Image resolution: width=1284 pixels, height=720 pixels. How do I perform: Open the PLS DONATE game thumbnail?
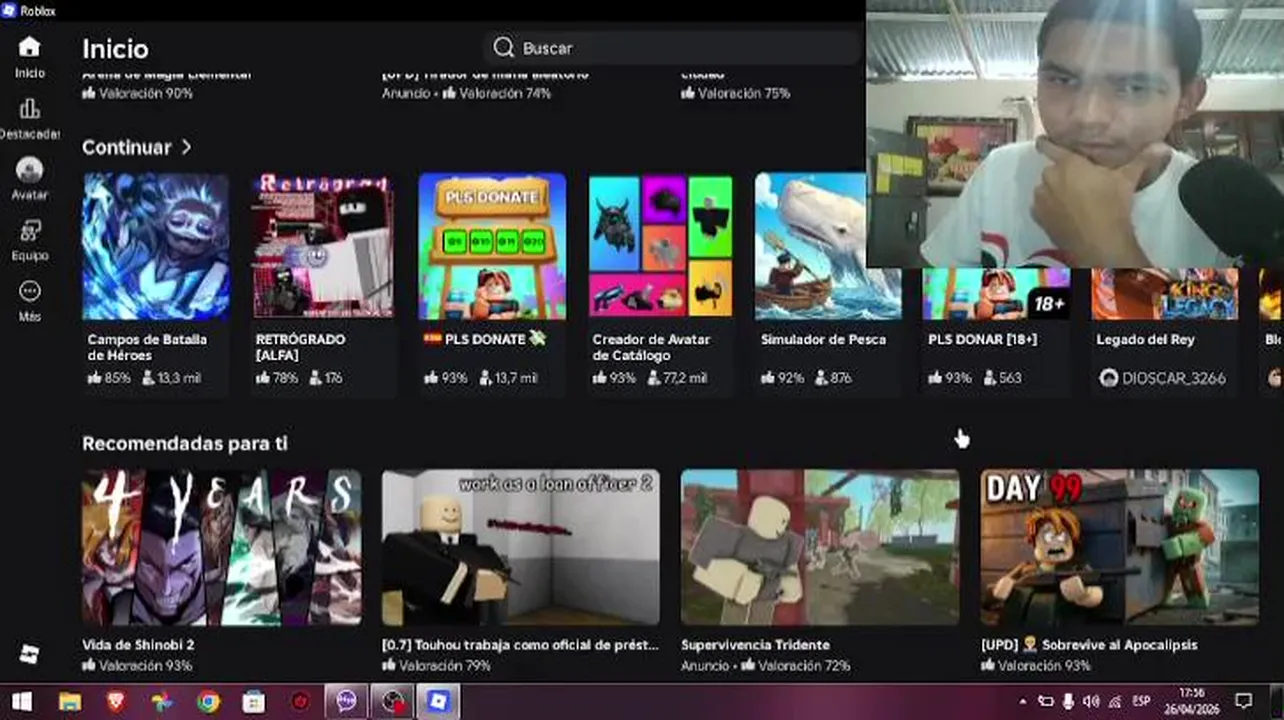(492, 247)
